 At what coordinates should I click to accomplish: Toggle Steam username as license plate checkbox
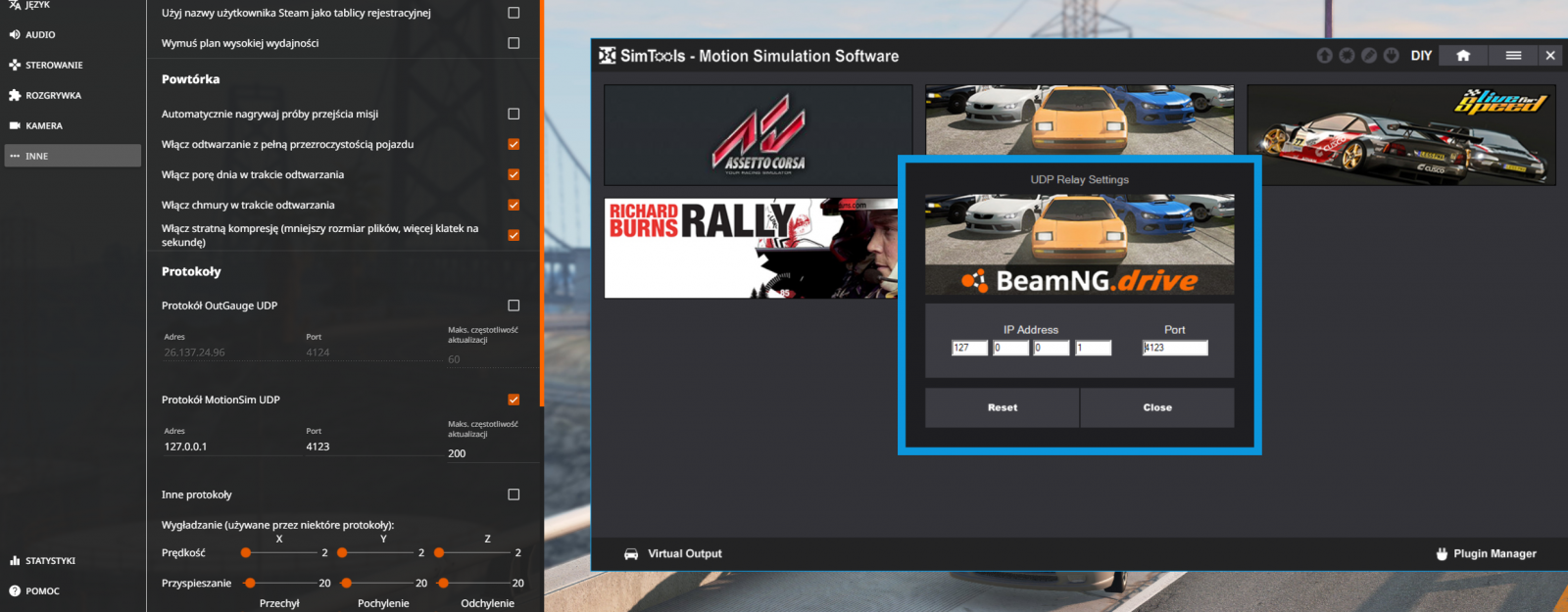(x=514, y=13)
